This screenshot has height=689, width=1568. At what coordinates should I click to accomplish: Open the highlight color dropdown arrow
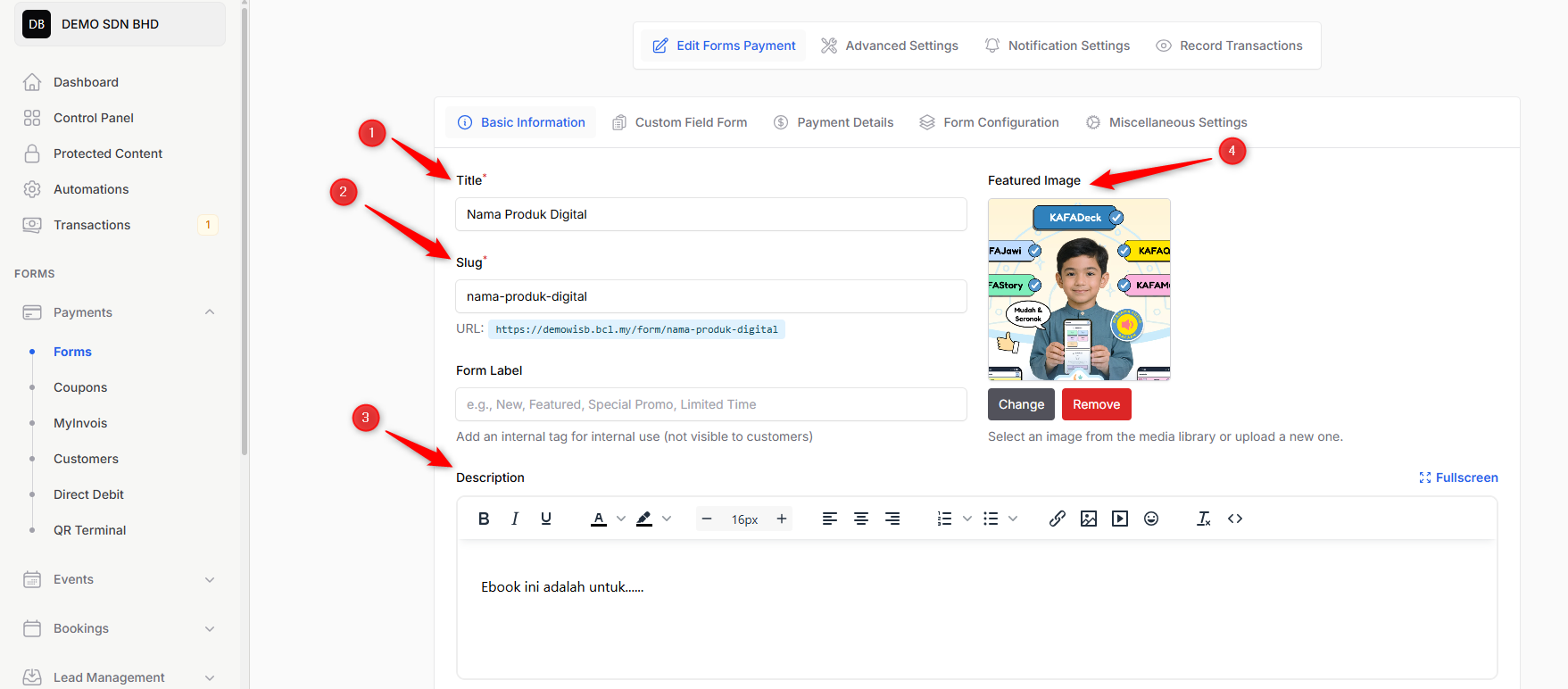pos(667,519)
